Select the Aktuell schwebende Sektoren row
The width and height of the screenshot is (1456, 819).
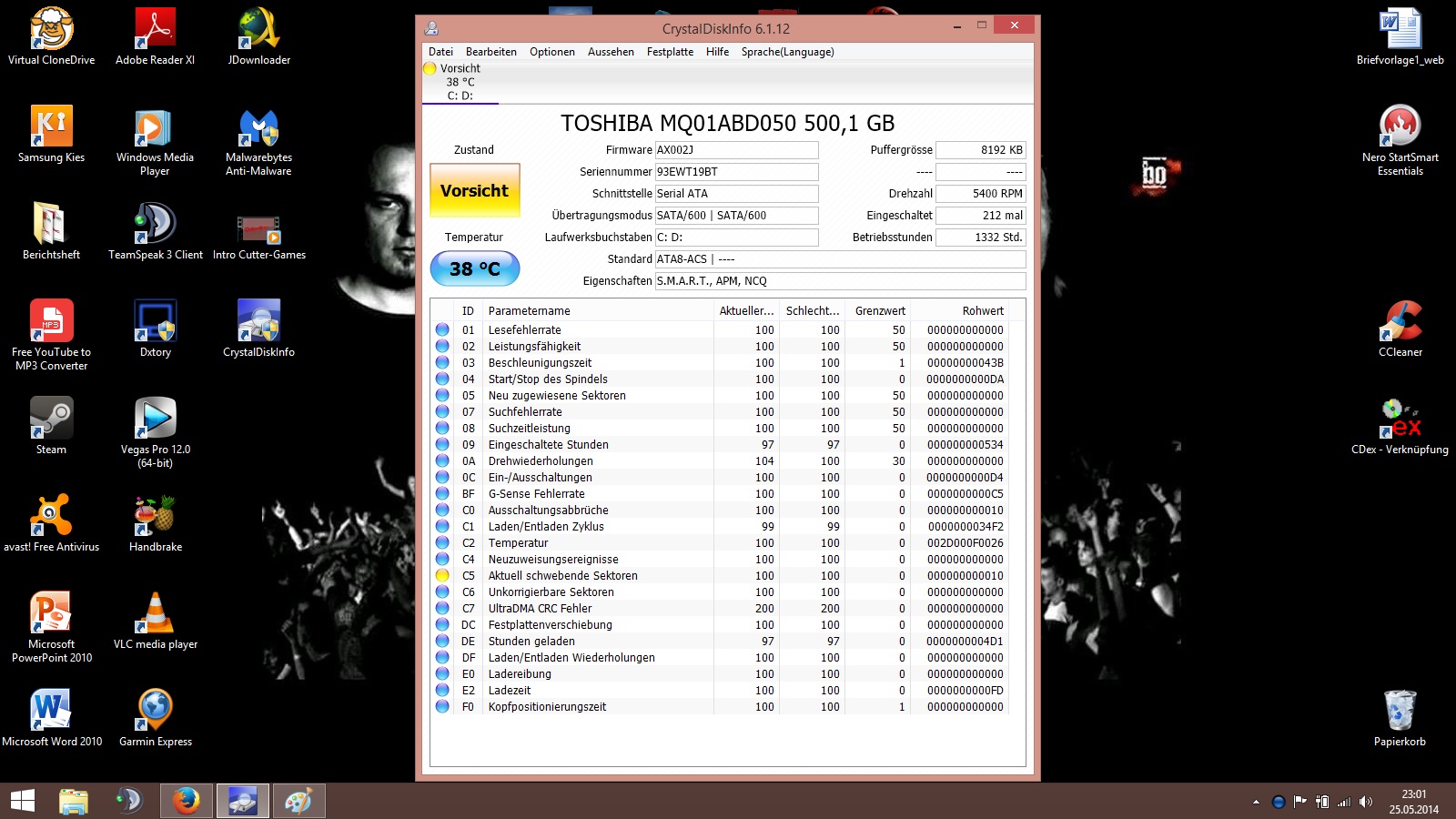(722, 576)
